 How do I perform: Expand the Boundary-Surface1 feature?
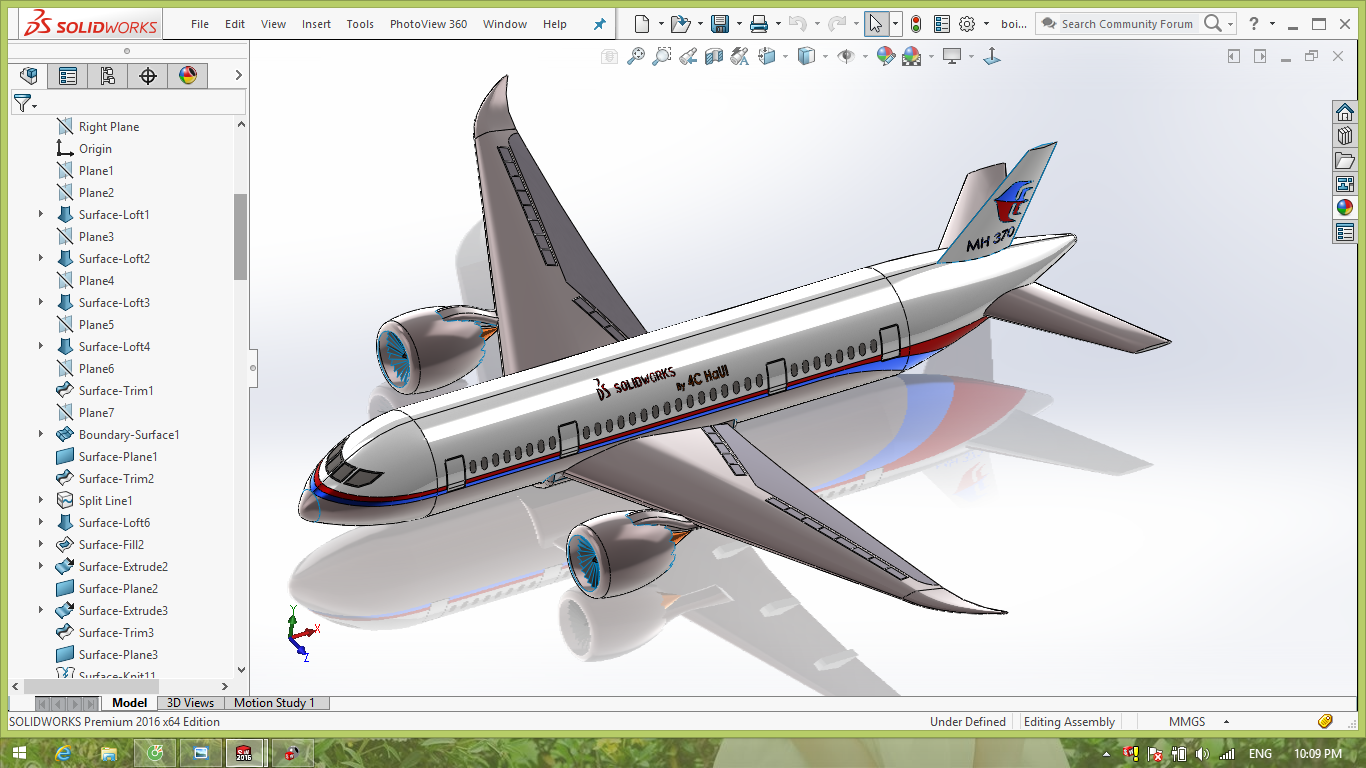41,434
